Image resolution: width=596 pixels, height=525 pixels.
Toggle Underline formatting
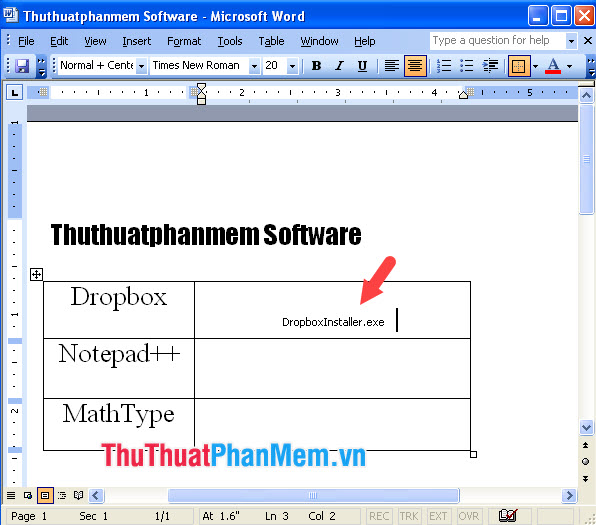363,66
